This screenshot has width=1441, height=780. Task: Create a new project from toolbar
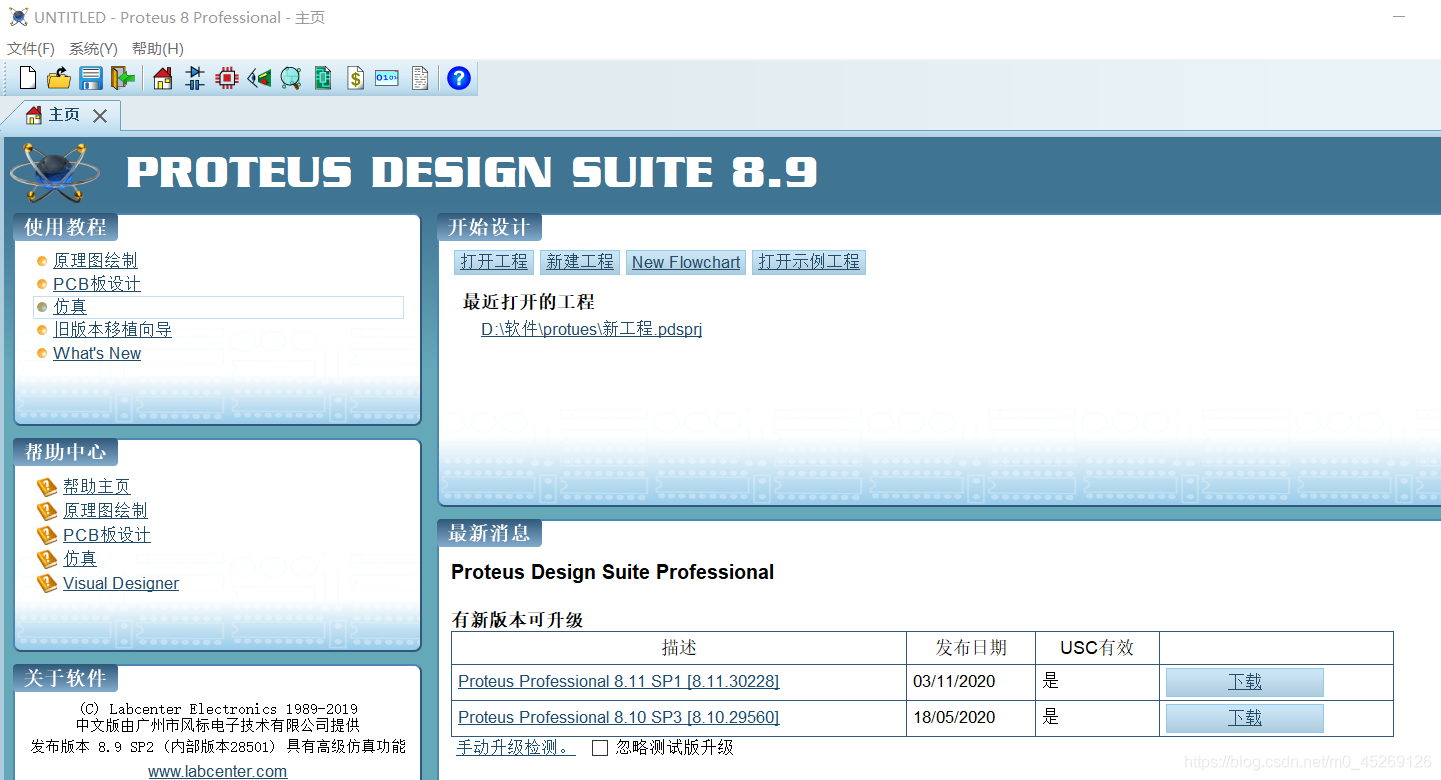[x=28, y=77]
